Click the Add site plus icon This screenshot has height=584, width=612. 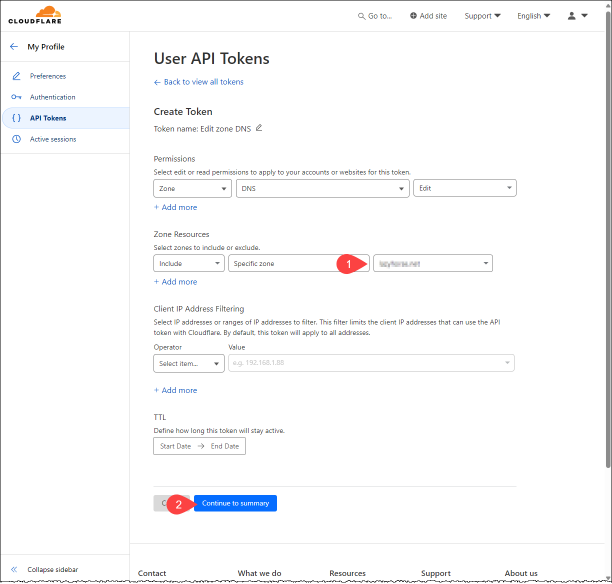pyautogui.click(x=413, y=16)
